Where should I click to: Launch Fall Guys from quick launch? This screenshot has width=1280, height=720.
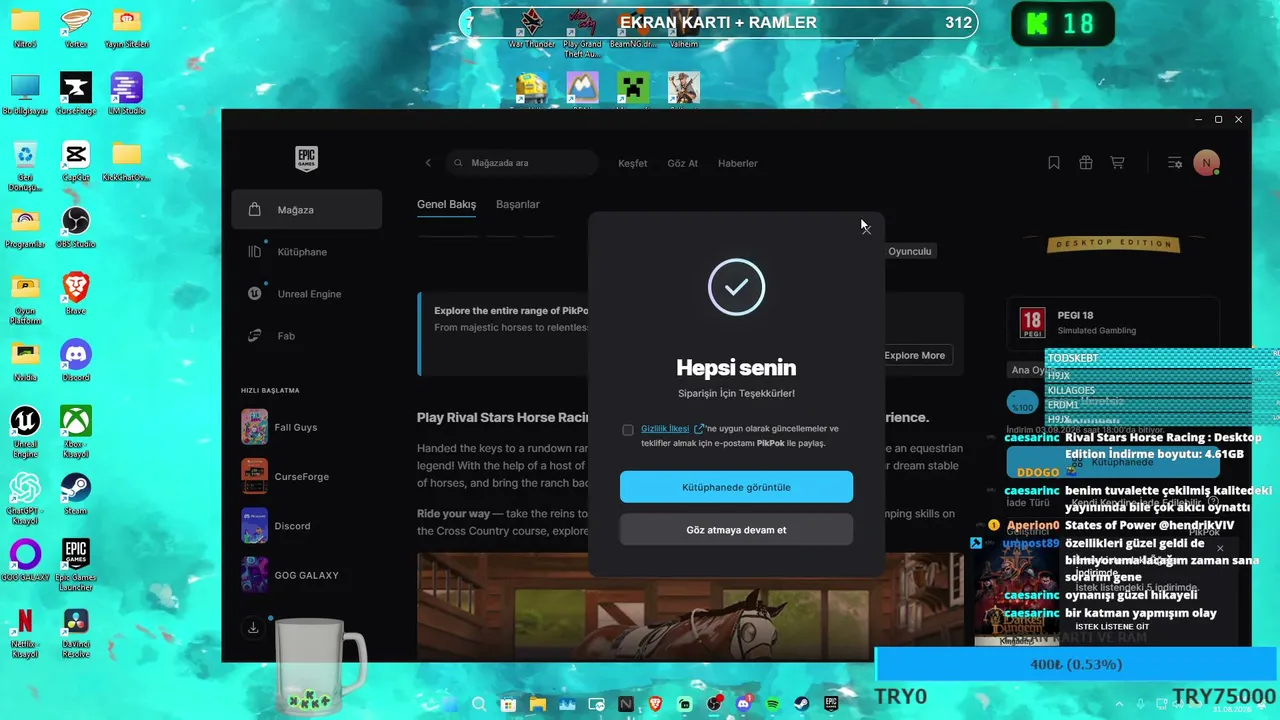coord(306,427)
